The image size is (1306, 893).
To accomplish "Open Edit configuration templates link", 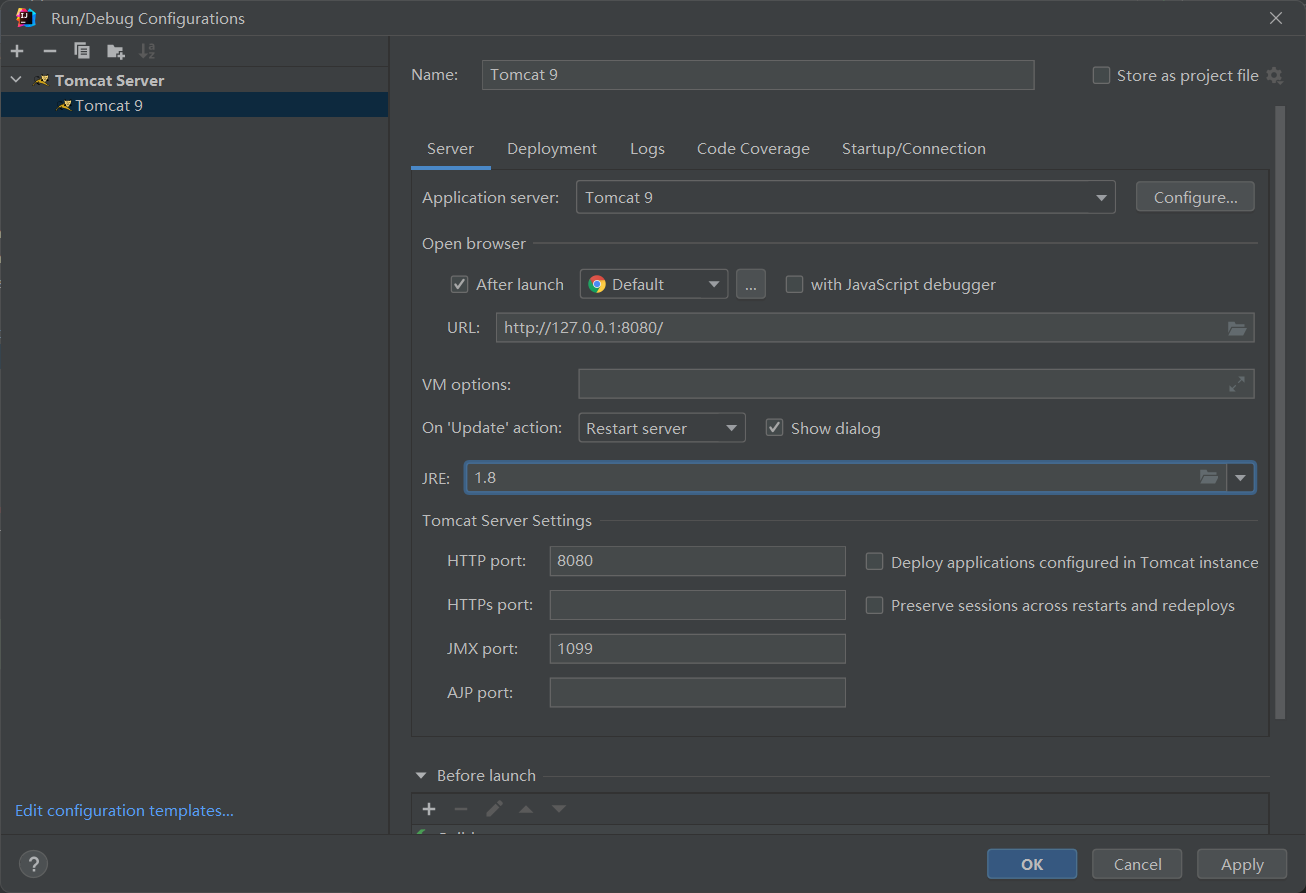I will 124,811.
